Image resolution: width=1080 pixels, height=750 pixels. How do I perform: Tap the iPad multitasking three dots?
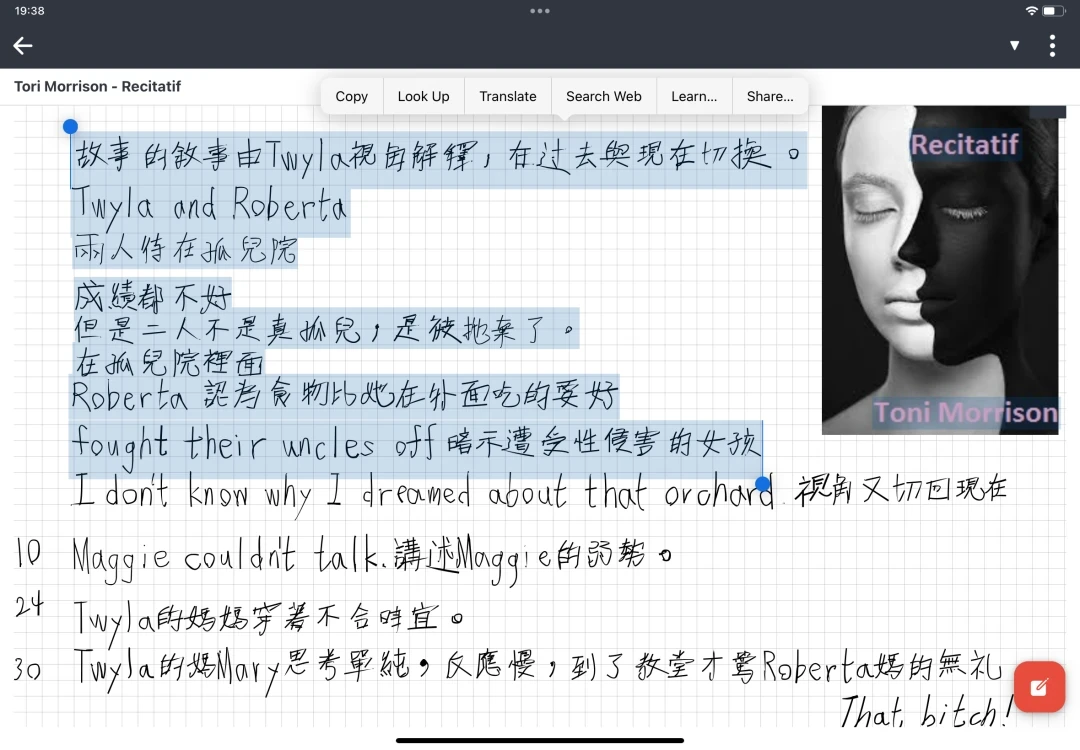[x=540, y=11]
